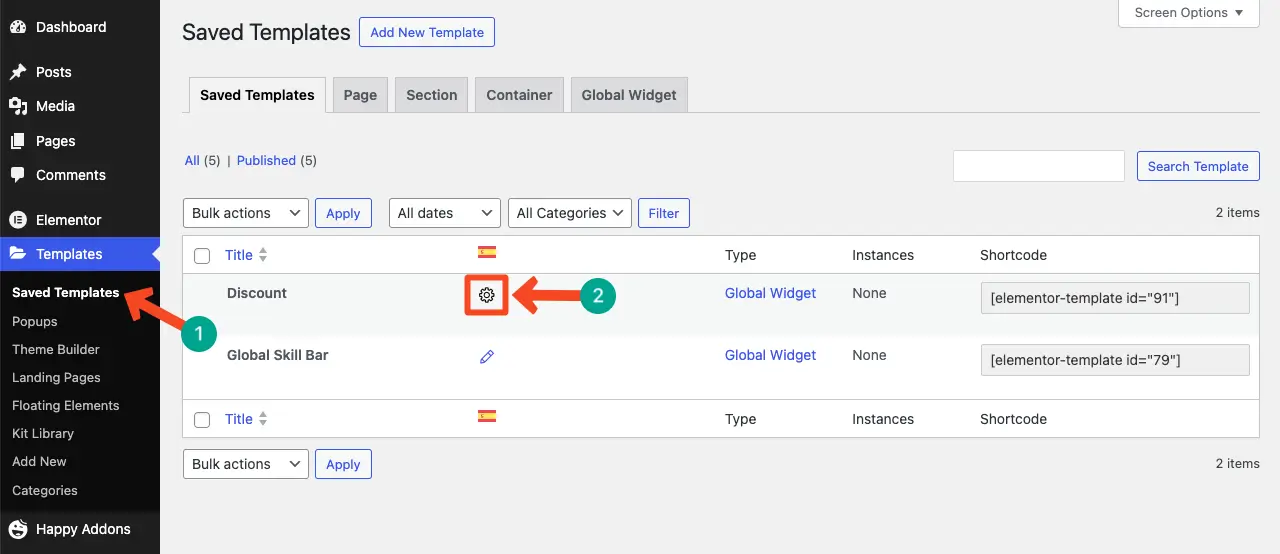
Task: Click the Add New Template button
Action: tap(427, 32)
